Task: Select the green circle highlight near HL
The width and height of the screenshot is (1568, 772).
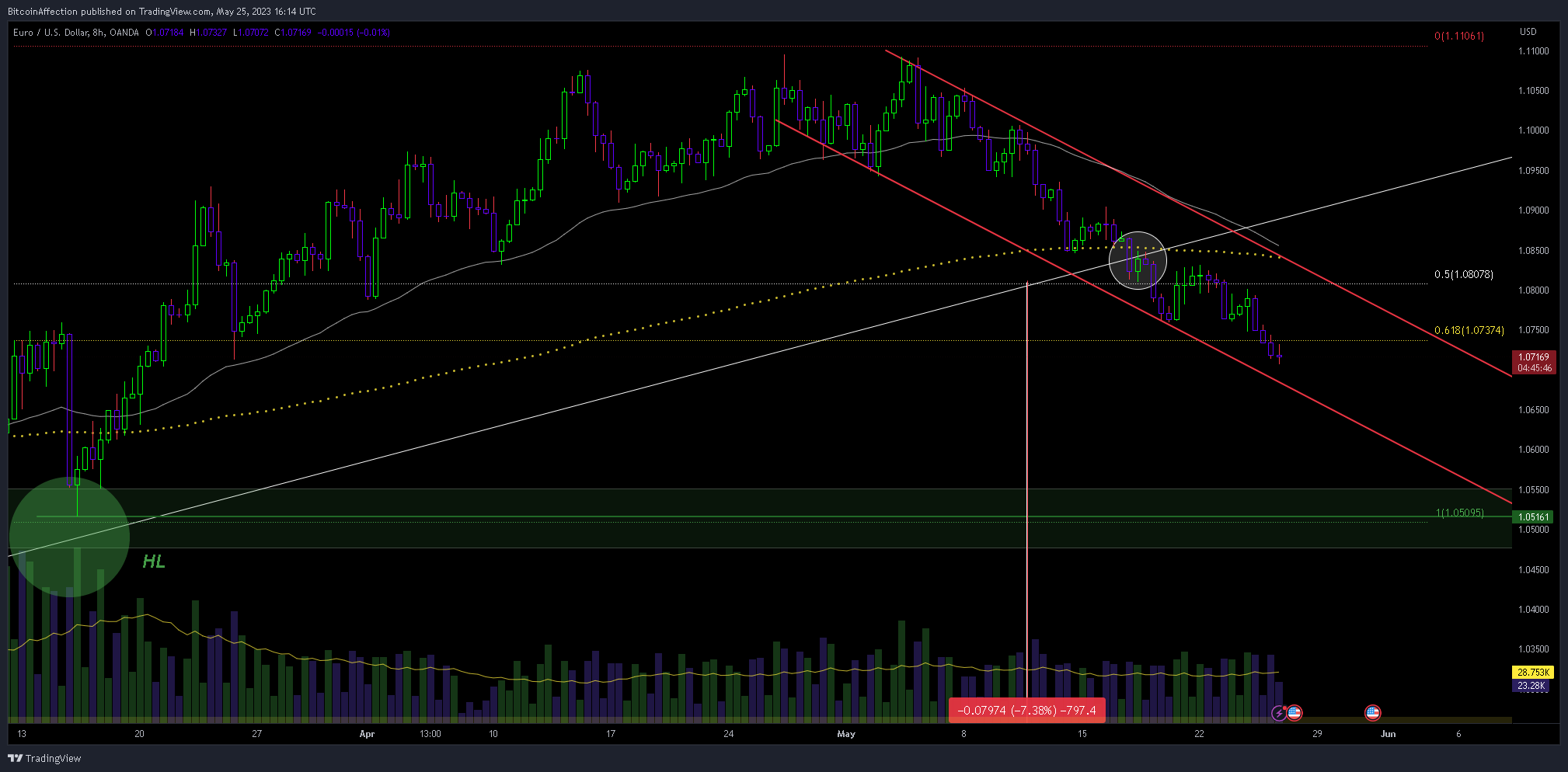Action: click(x=69, y=537)
